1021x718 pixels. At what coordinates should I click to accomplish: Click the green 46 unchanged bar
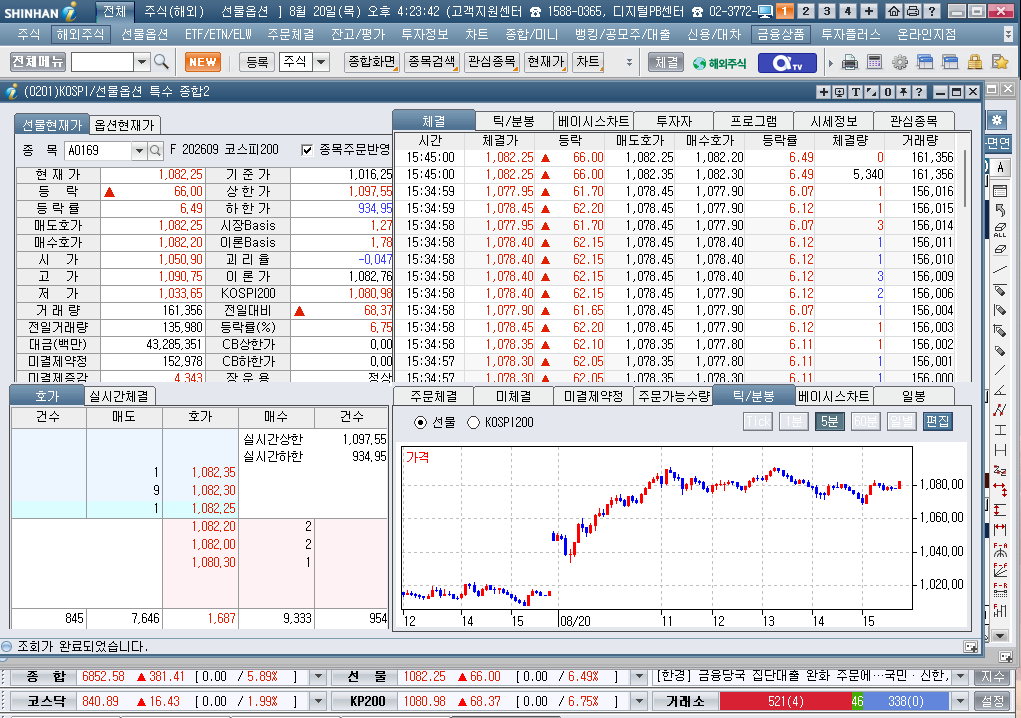[x=857, y=702]
